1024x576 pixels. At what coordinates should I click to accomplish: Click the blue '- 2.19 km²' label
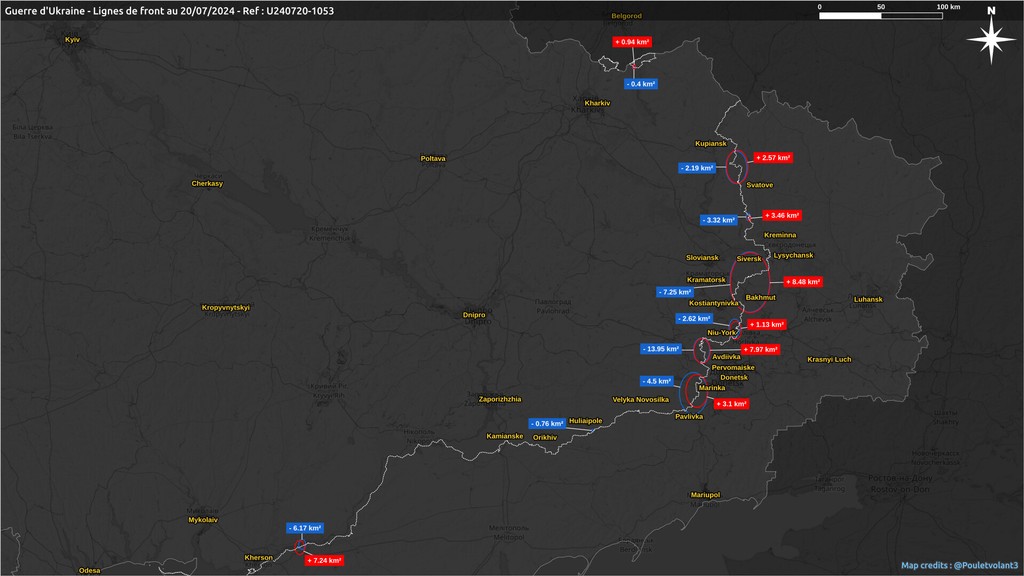pyautogui.click(x=697, y=168)
